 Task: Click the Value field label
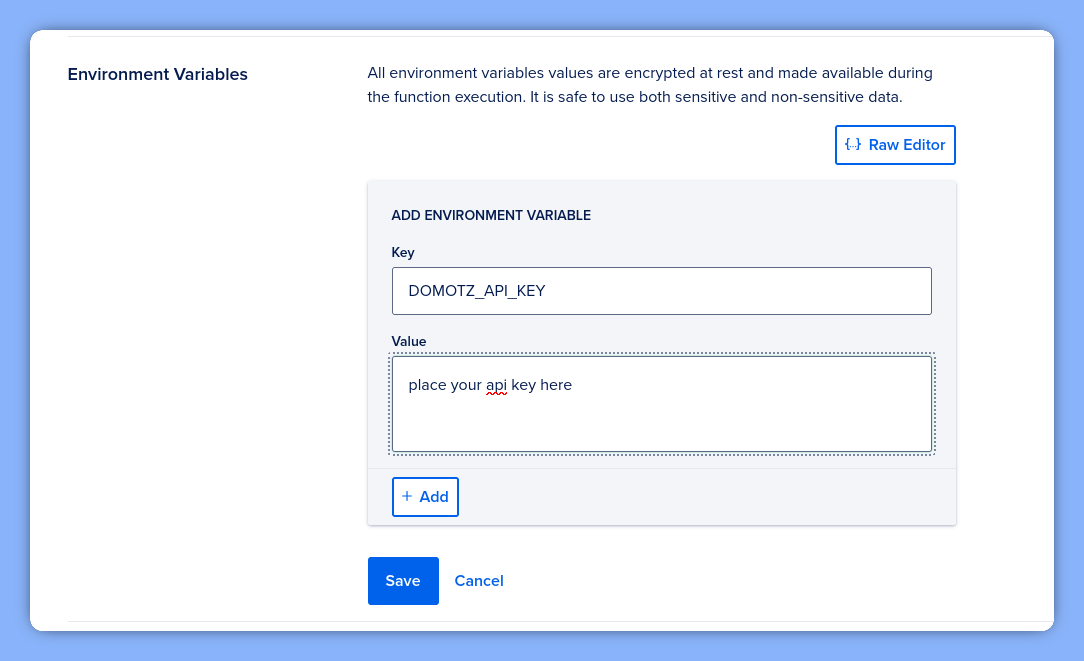(x=409, y=341)
